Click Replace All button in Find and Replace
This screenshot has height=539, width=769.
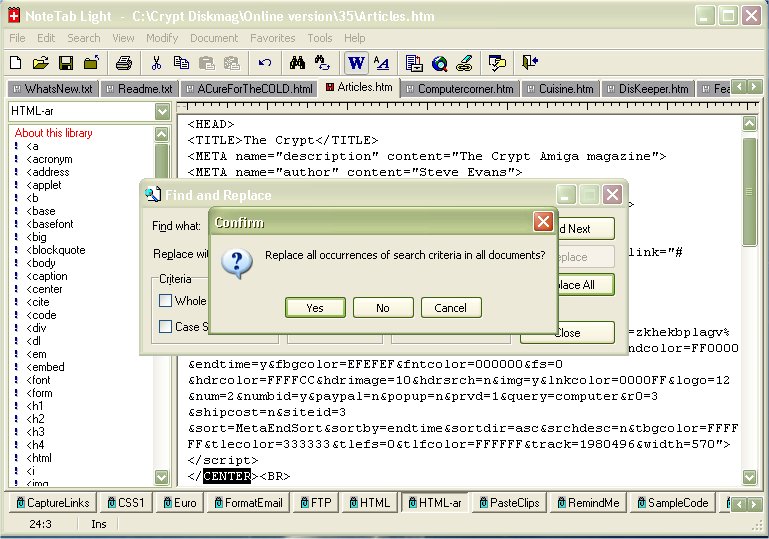click(x=586, y=284)
